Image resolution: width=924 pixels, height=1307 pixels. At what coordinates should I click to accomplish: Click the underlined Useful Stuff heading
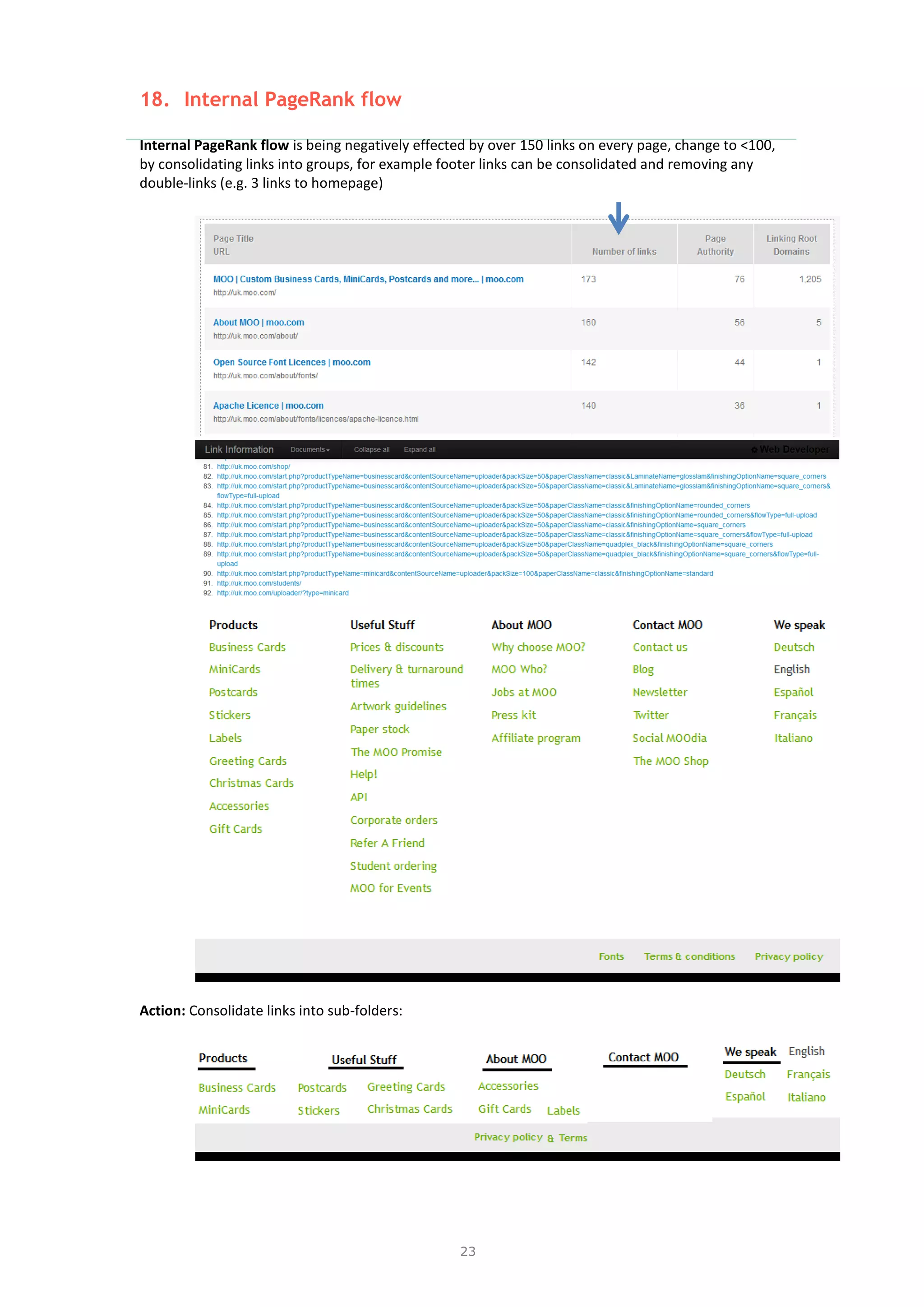pyautogui.click(x=364, y=1060)
